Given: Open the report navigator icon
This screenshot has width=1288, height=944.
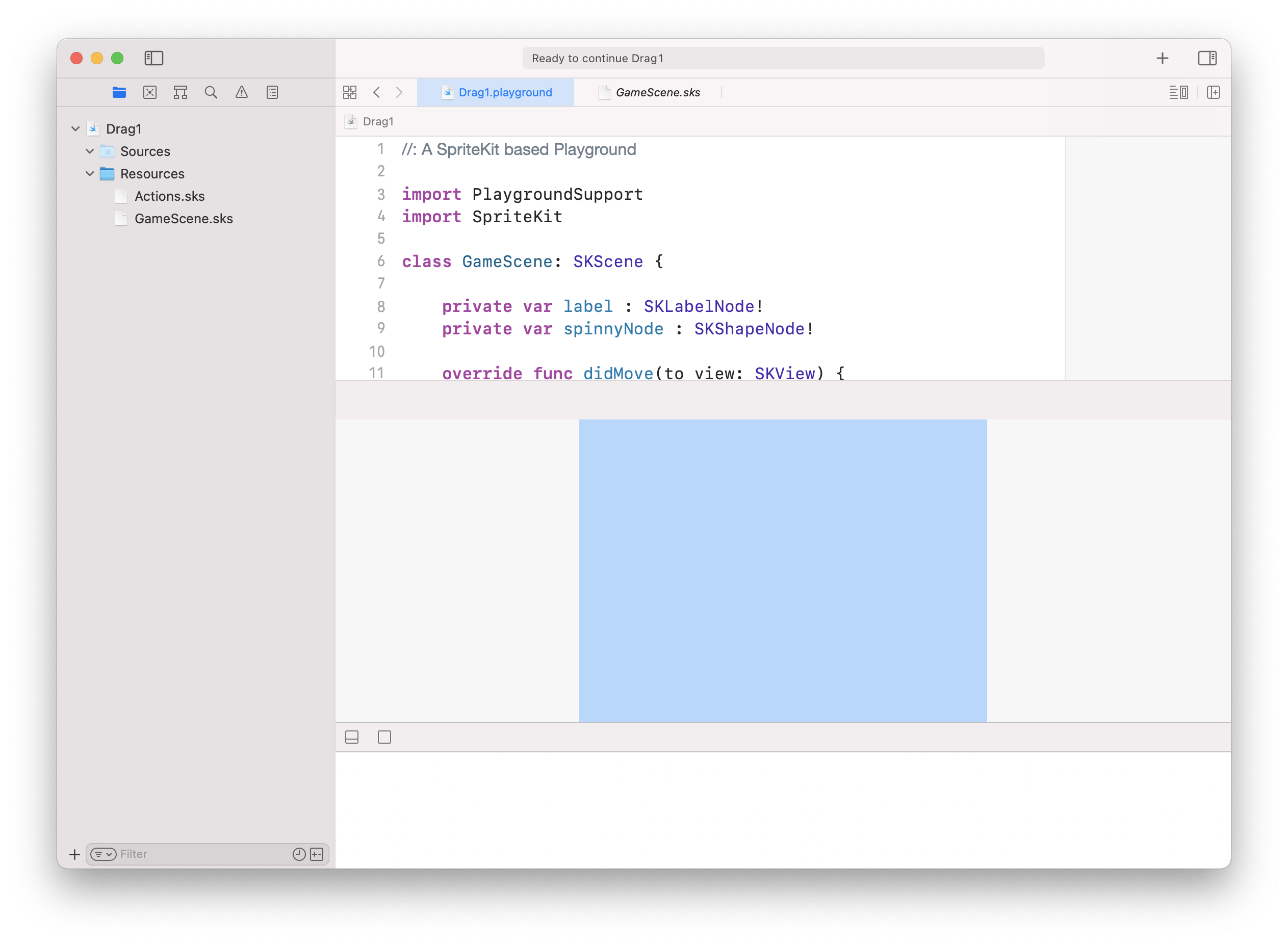Looking at the screenshot, I should click(272, 92).
